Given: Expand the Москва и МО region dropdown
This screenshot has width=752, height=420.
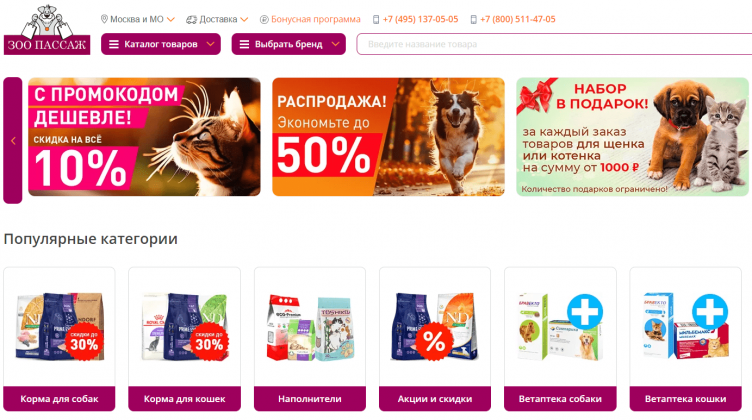Looking at the screenshot, I should (x=170, y=19).
